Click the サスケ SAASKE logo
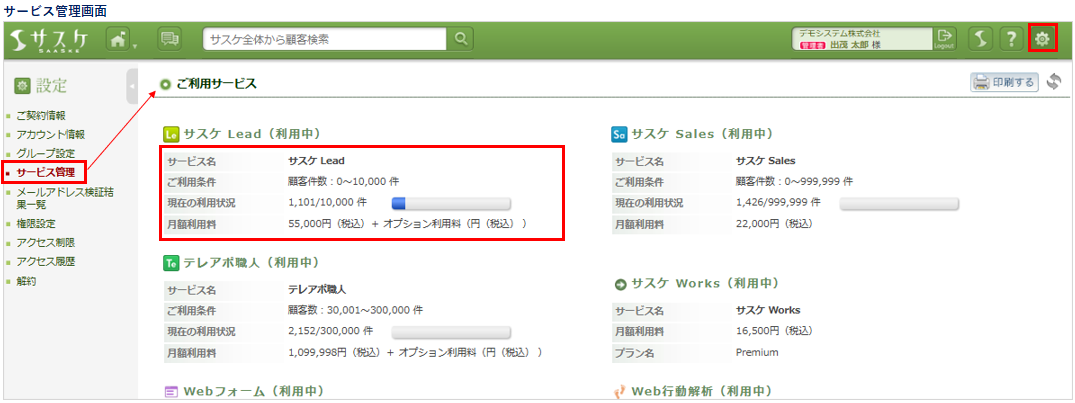 coord(51,40)
